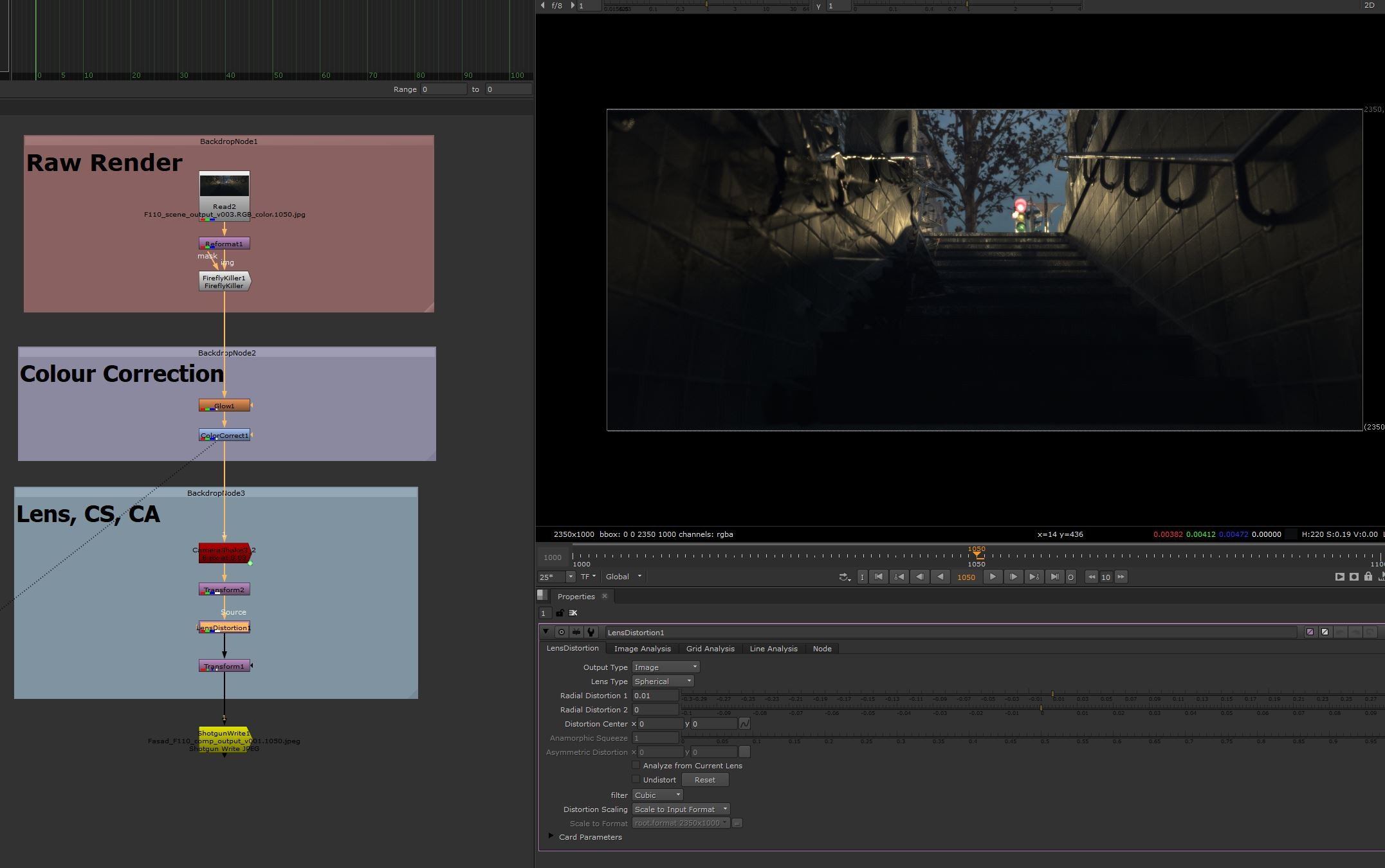Center LensDistortion1 node in node graph
Image resolution: width=1385 pixels, height=868 pixels.
562,632
